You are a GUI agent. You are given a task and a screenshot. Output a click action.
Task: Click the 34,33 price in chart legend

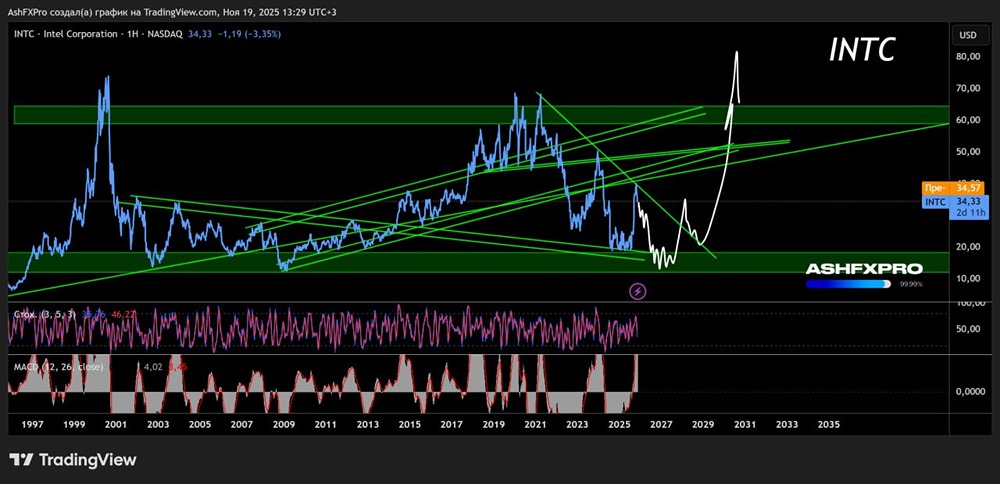coord(200,34)
